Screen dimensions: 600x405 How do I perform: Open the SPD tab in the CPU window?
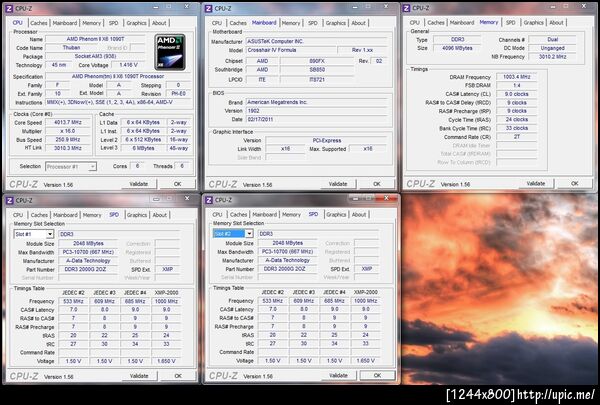pos(114,23)
